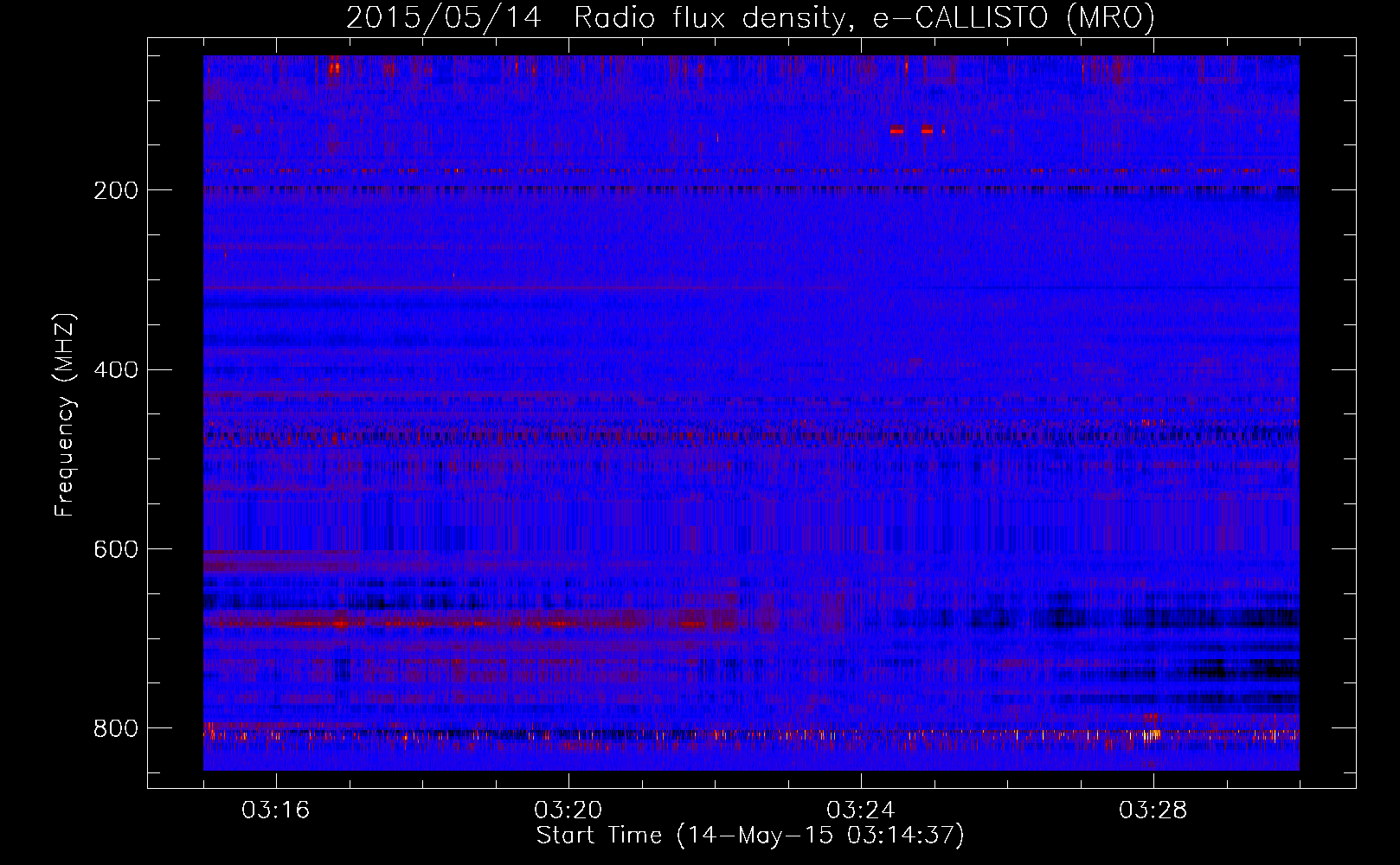Click the 600 frequency tick label
Screen dimensions: 1400x865
tap(115, 549)
